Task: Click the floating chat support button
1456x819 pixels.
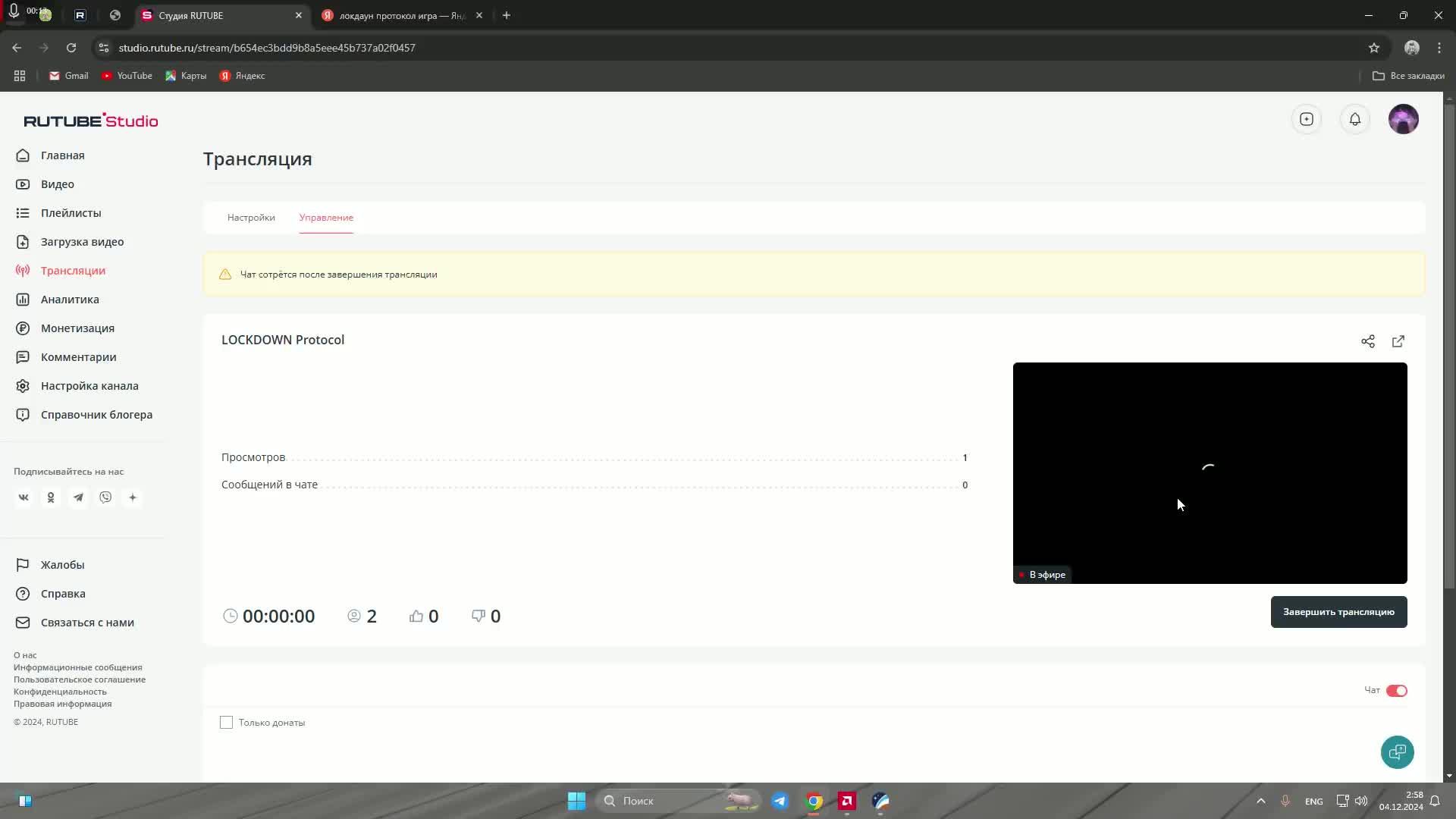Action: click(1398, 752)
